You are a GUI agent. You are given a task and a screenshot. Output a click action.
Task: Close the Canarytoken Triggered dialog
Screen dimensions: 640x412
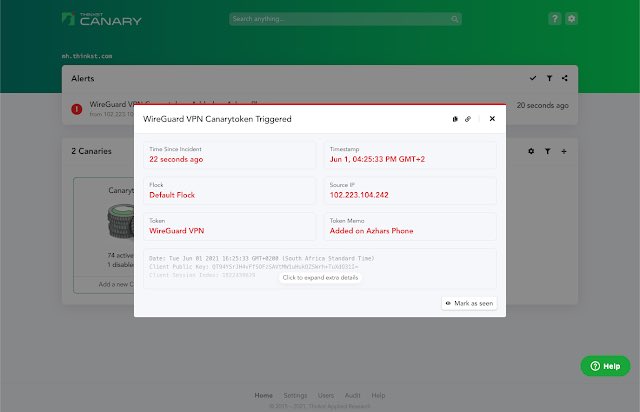pyautogui.click(x=492, y=118)
